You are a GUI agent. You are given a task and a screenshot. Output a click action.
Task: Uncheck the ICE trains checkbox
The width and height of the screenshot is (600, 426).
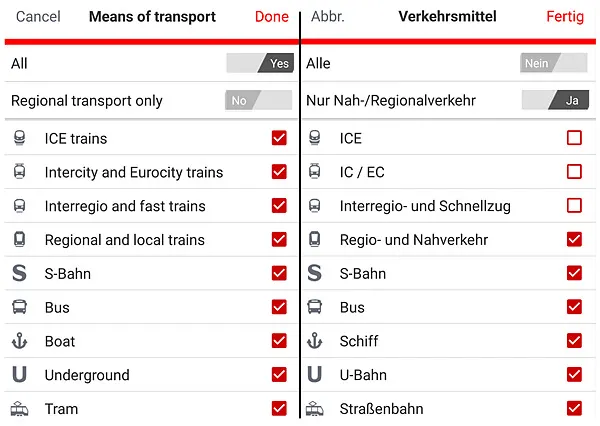(279, 138)
